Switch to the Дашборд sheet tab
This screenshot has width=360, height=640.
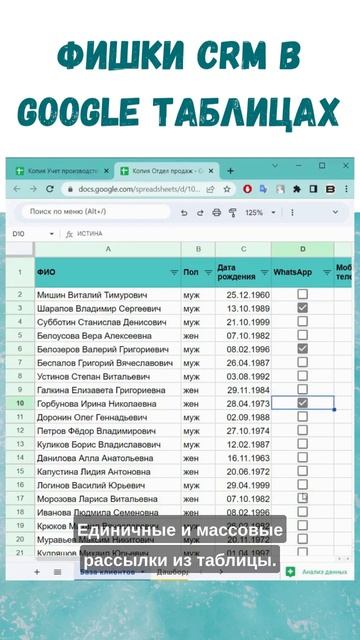click(173, 572)
